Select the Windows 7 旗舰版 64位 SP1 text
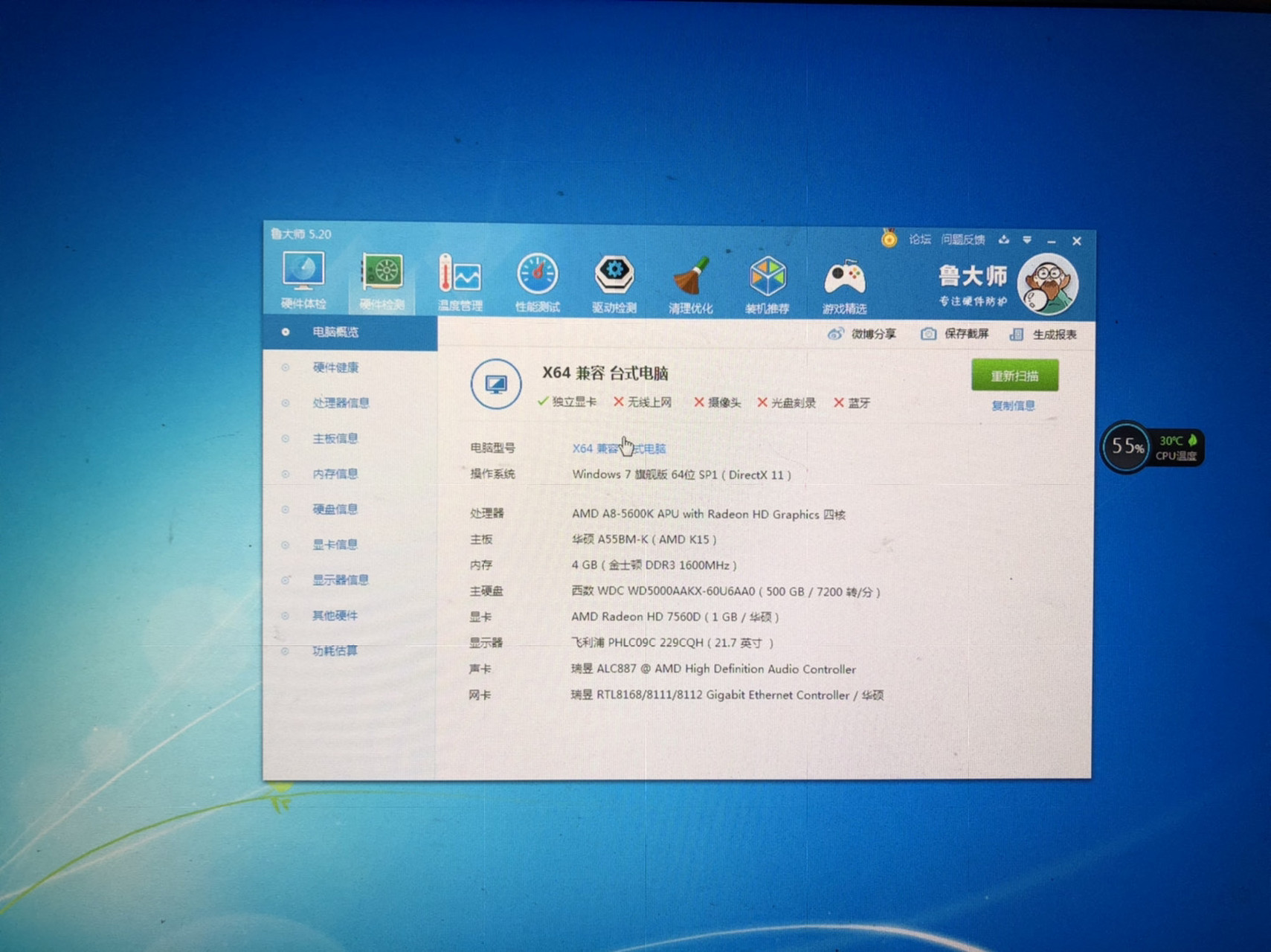Screen dimensions: 1271x952 [x=681, y=475]
